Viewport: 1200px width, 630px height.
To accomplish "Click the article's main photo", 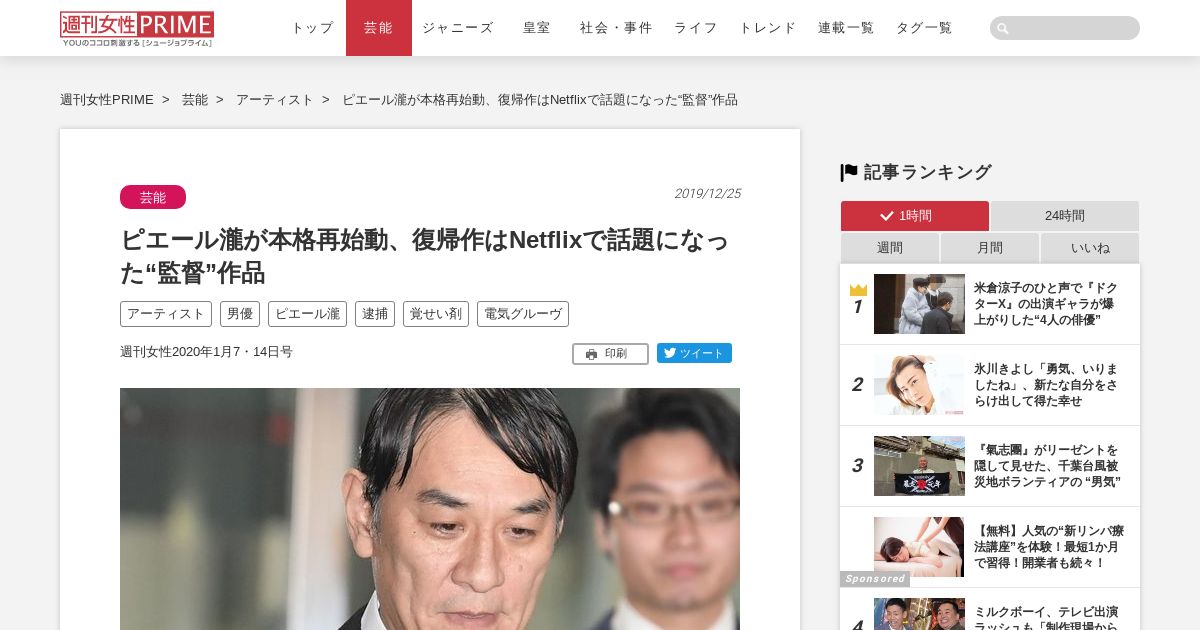I will 430,508.
